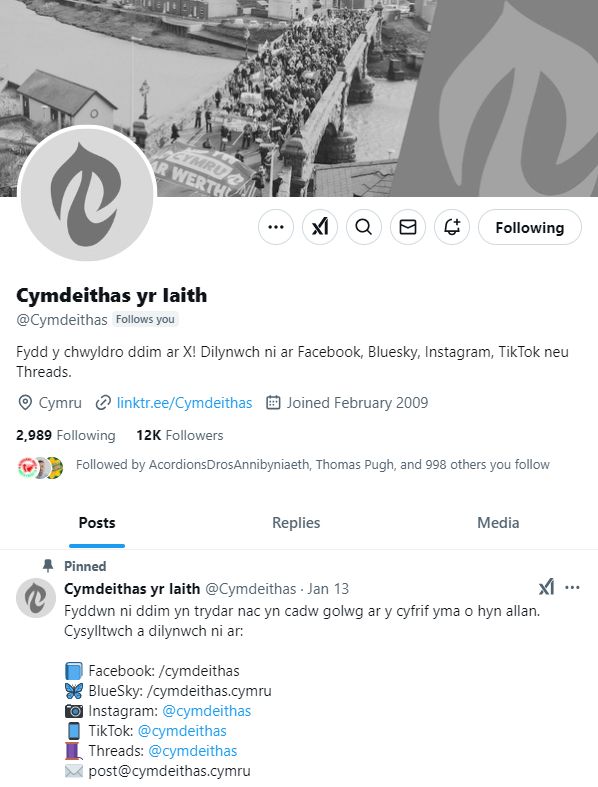Toggle post notifications bell icon
This screenshot has height=787, width=598.
click(452, 227)
